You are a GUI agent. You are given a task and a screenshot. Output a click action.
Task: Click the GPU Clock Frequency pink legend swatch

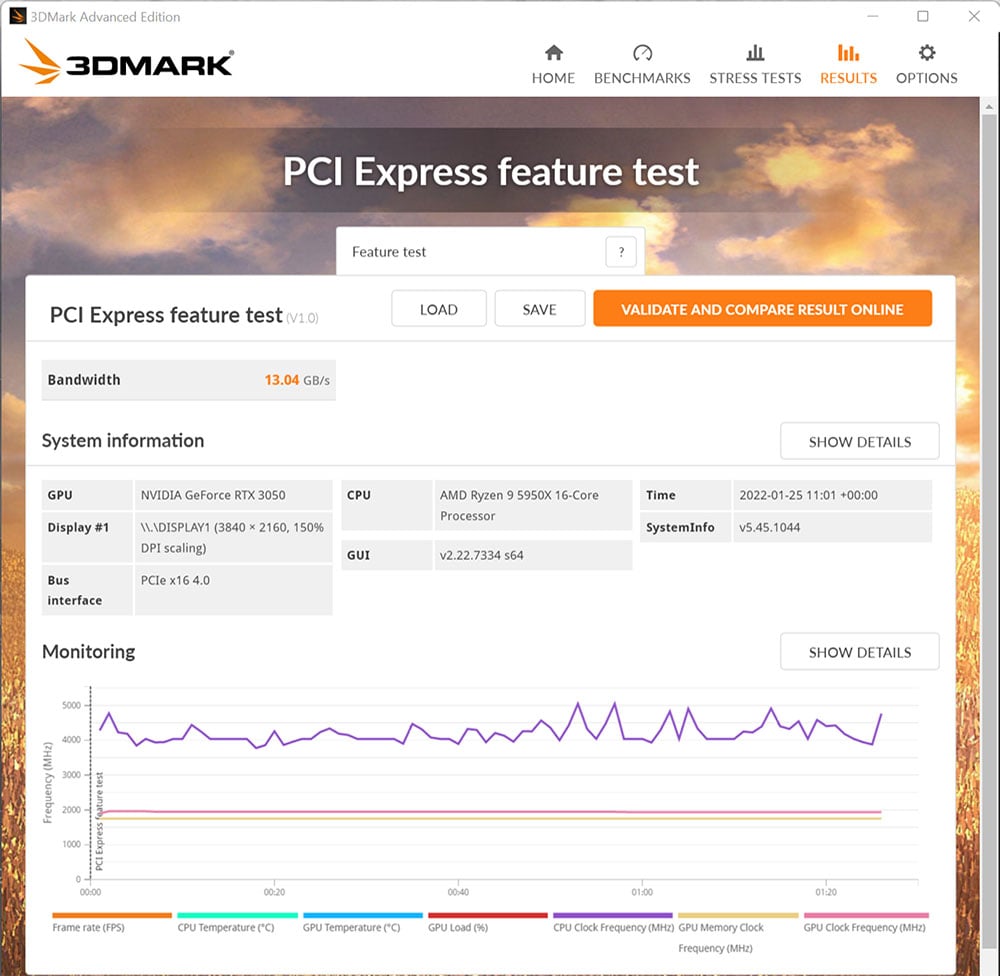click(866, 915)
